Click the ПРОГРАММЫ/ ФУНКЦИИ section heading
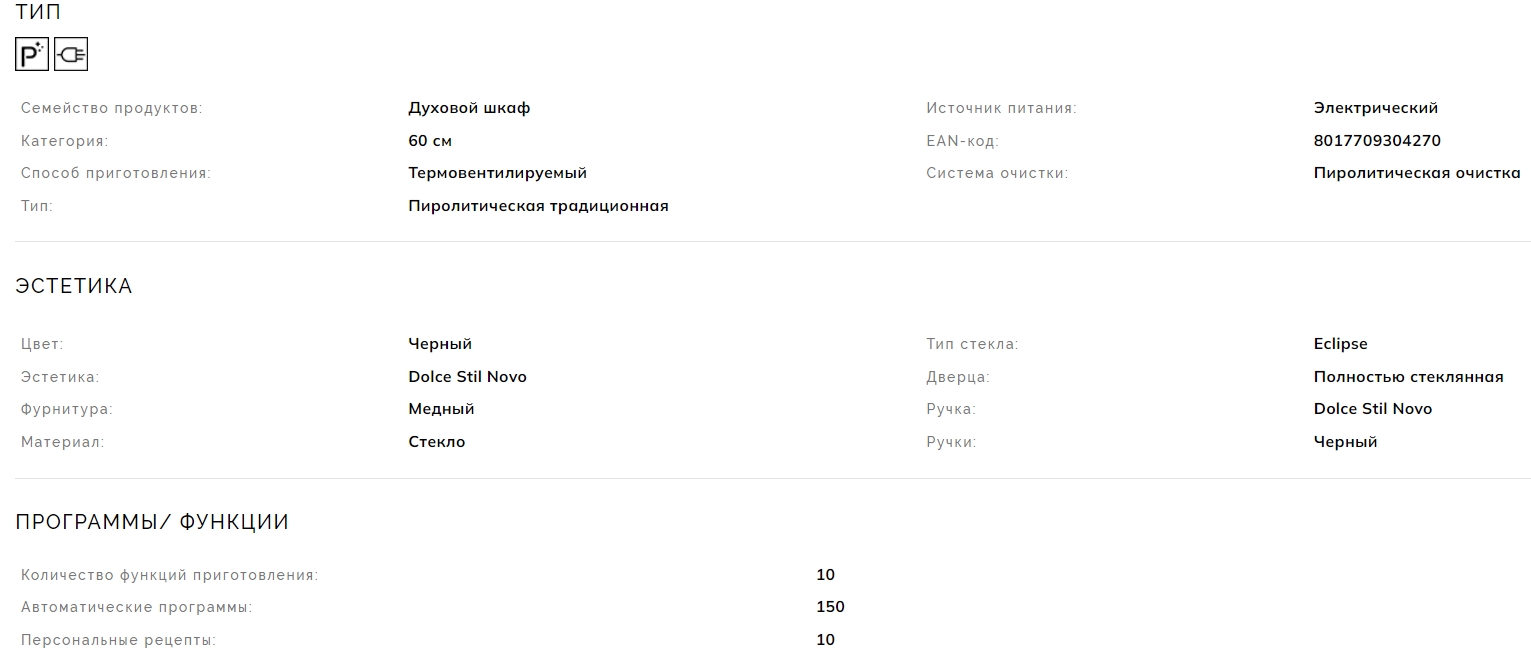 152,522
